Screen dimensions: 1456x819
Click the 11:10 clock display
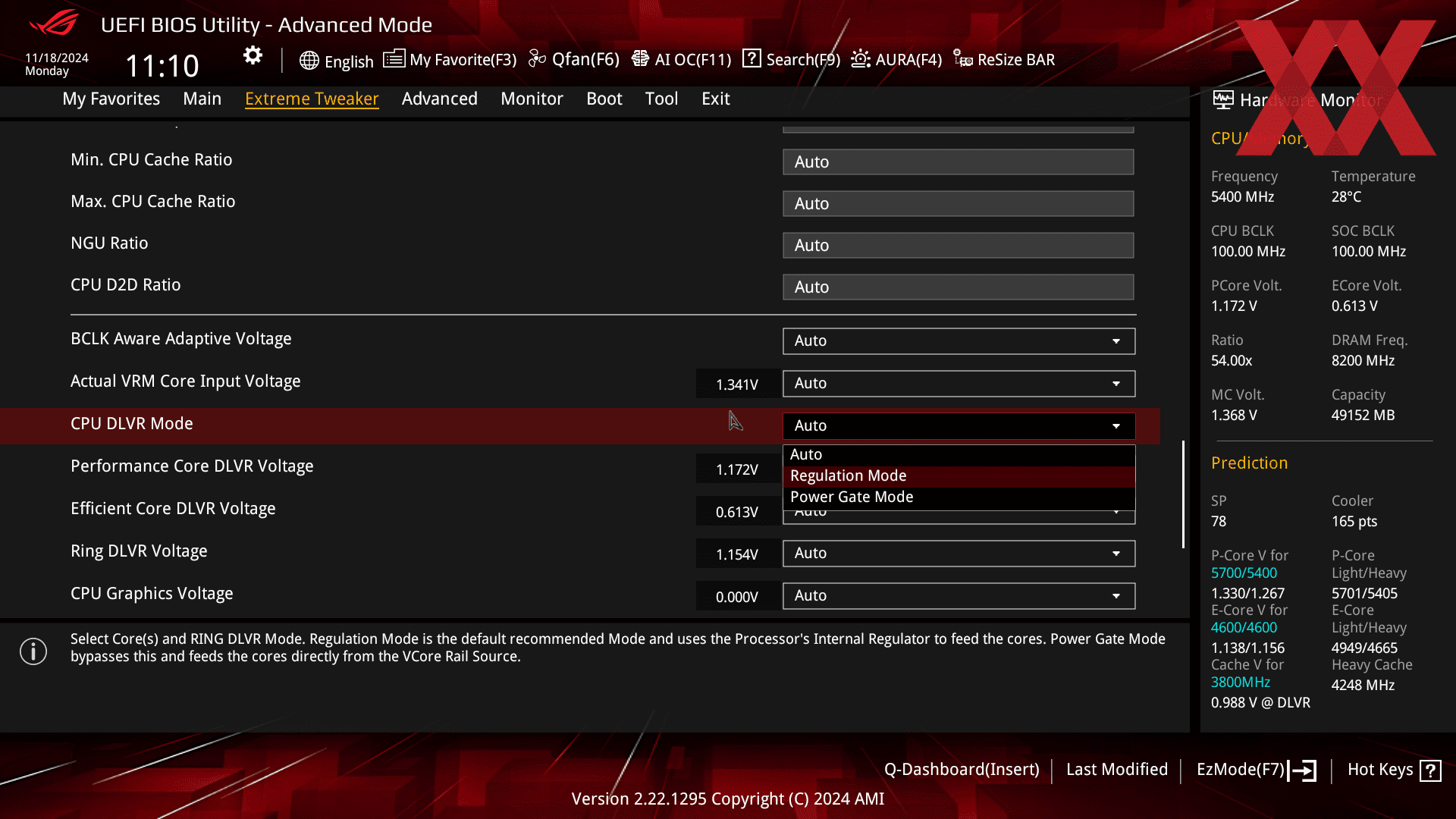pos(162,66)
